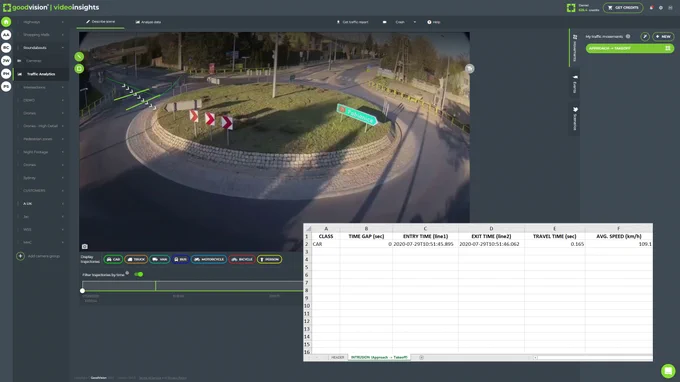This screenshot has height=382, width=680.
Task: Open the home icon in the left rail
Action: (x=6, y=22)
